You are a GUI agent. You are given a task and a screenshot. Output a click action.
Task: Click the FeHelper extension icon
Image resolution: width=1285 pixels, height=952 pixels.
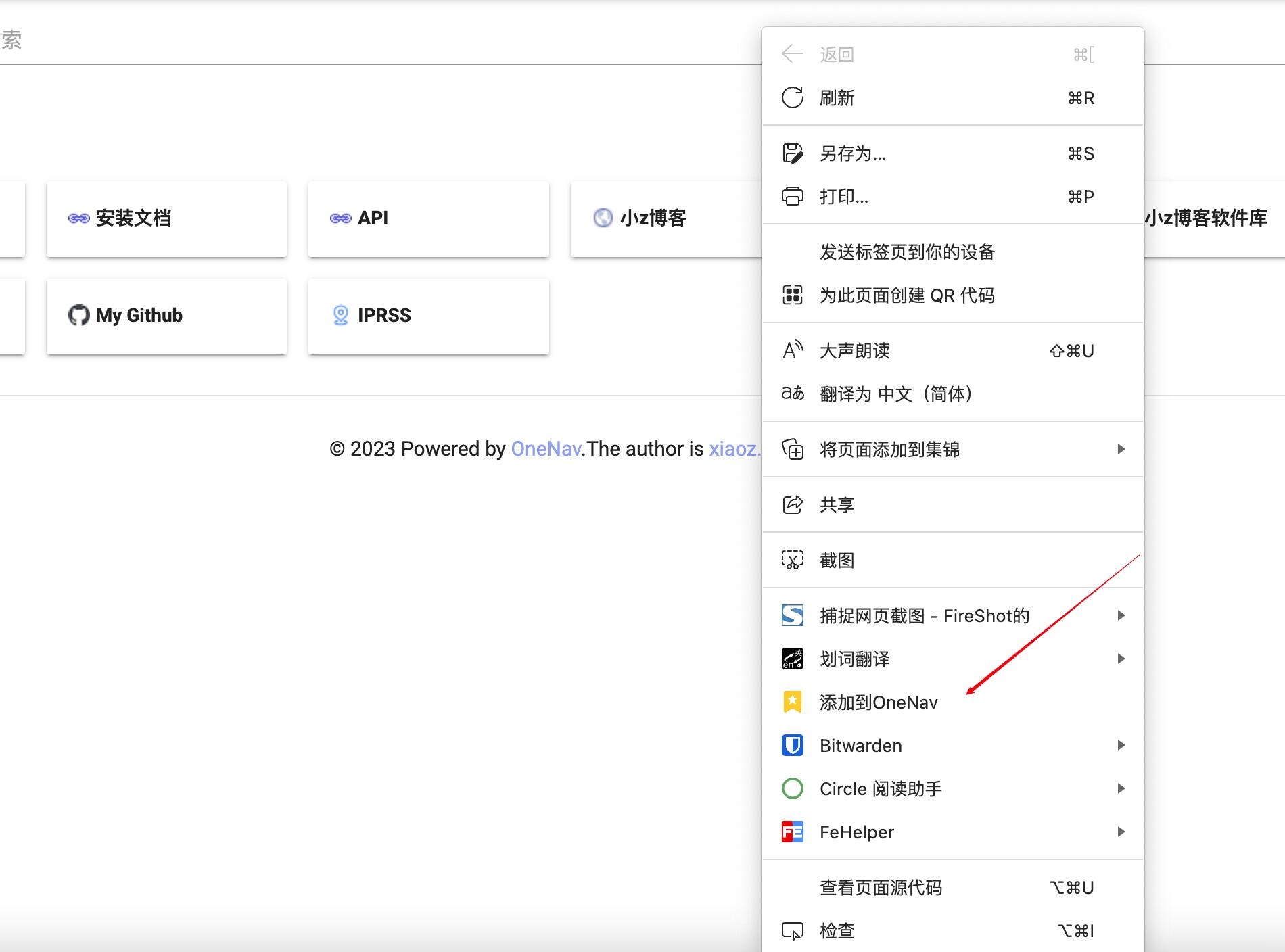pyautogui.click(x=792, y=832)
